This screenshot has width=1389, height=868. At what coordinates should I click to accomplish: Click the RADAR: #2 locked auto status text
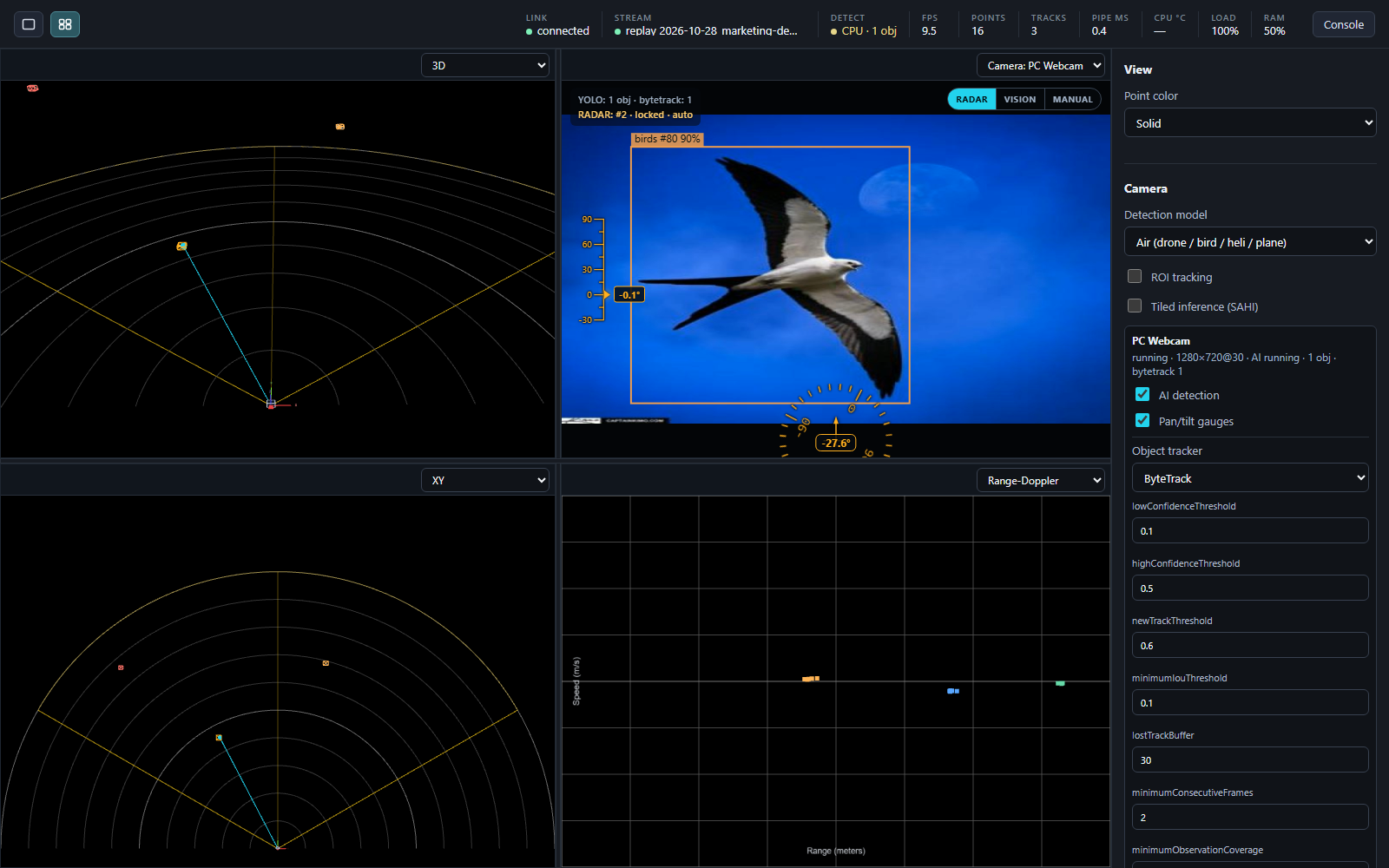[635, 115]
